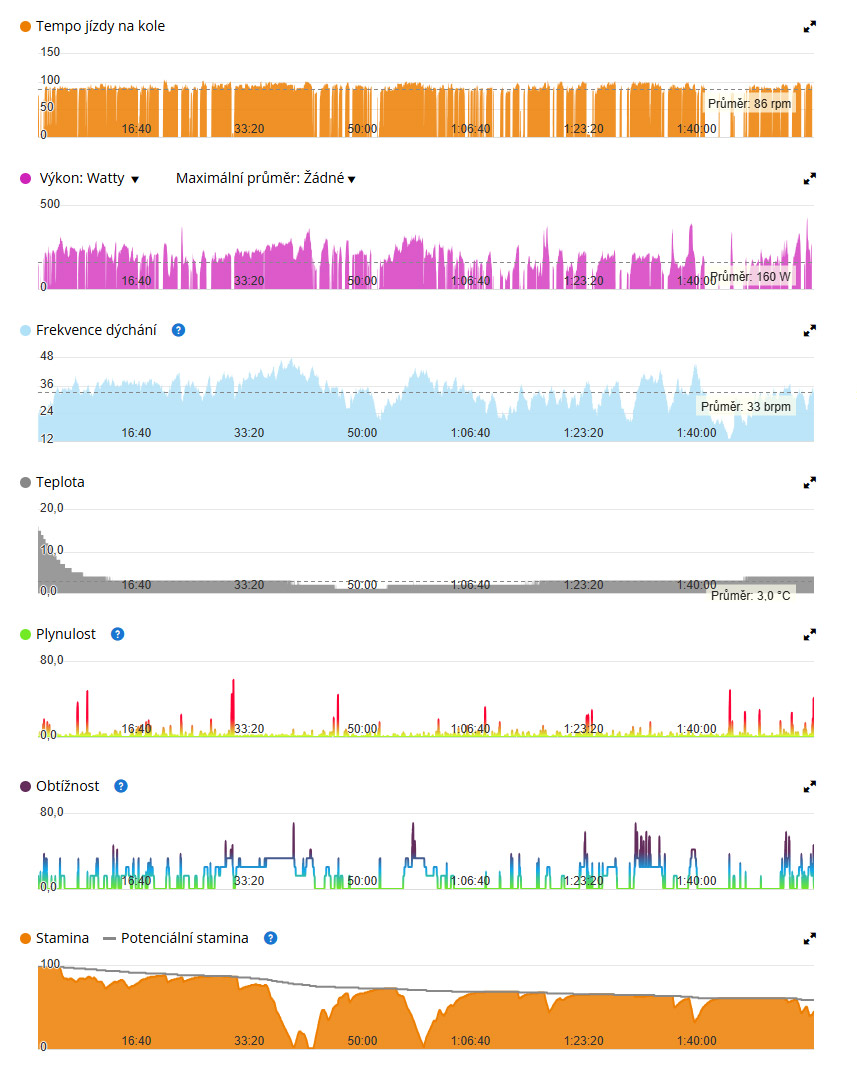This screenshot has height=1068, width=857.
Task: View help info for Potenciální stamina
Action: [x=270, y=938]
